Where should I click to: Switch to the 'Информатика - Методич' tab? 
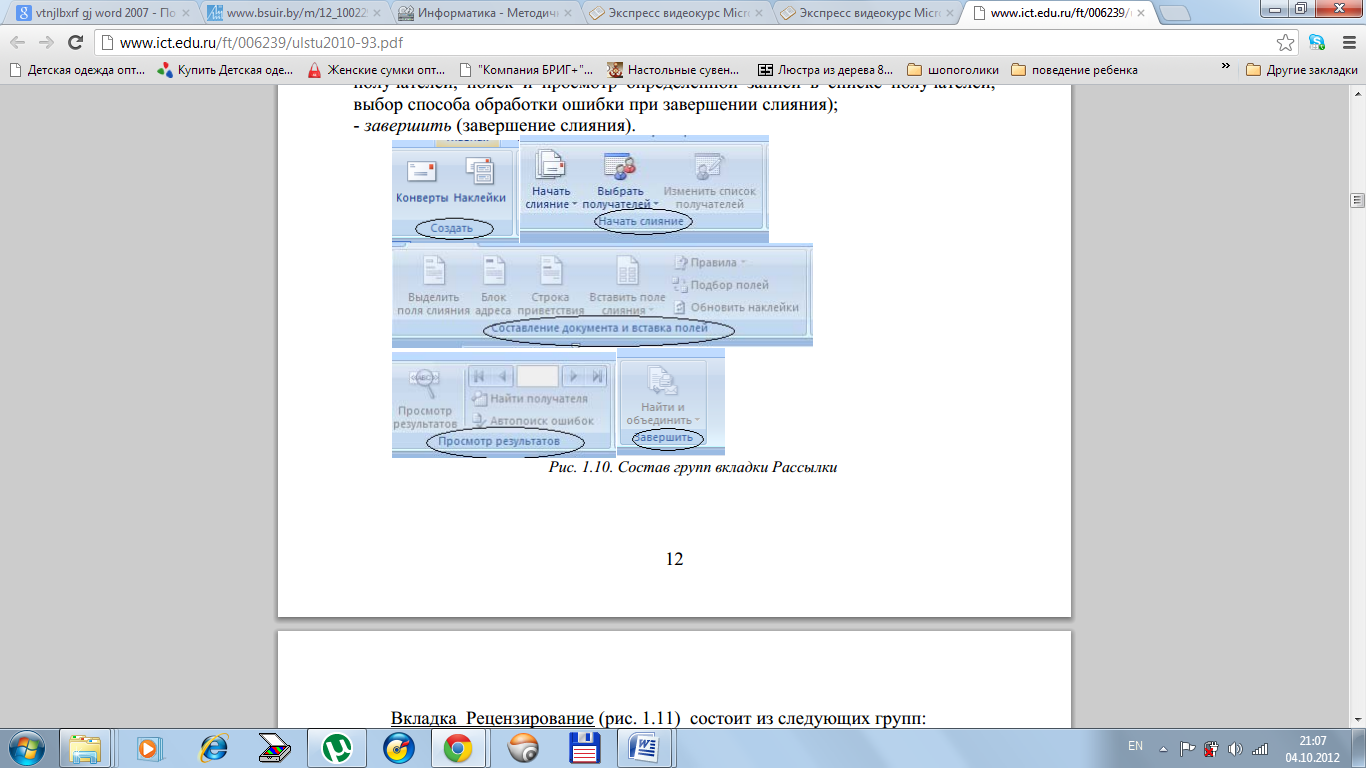[485, 14]
